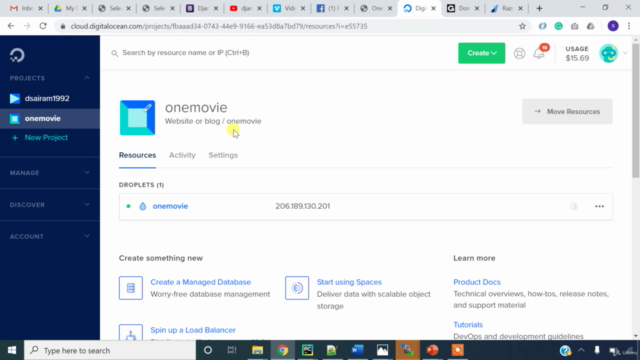The height and width of the screenshot is (360, 640).
Task: Open the droplet's three-dot more menu
Action: click(599, 207)
